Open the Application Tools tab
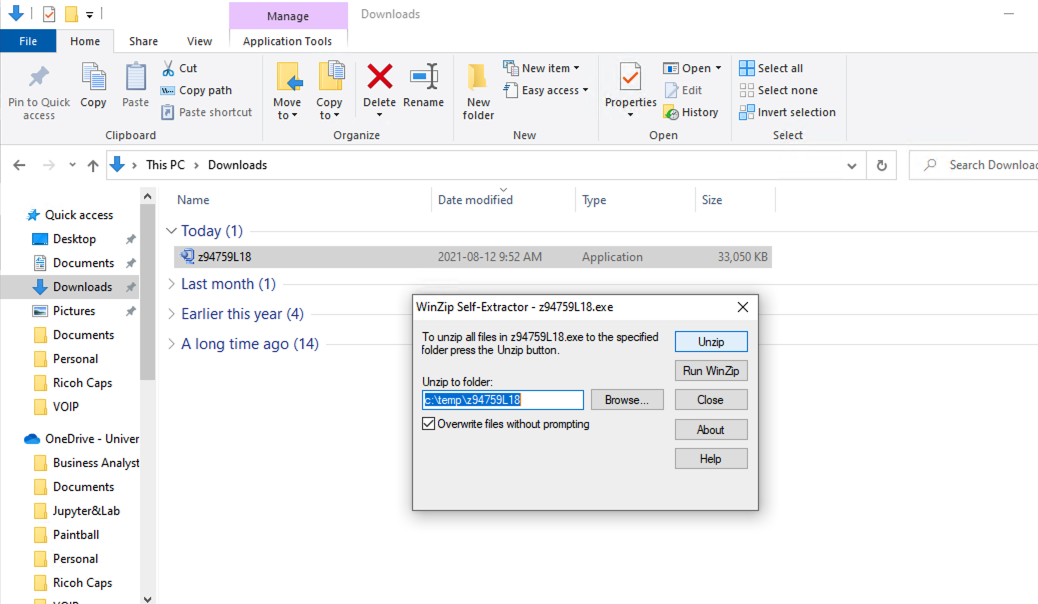Image resolution: width=1038 pixels, height=604 pixels. point(287,41)
